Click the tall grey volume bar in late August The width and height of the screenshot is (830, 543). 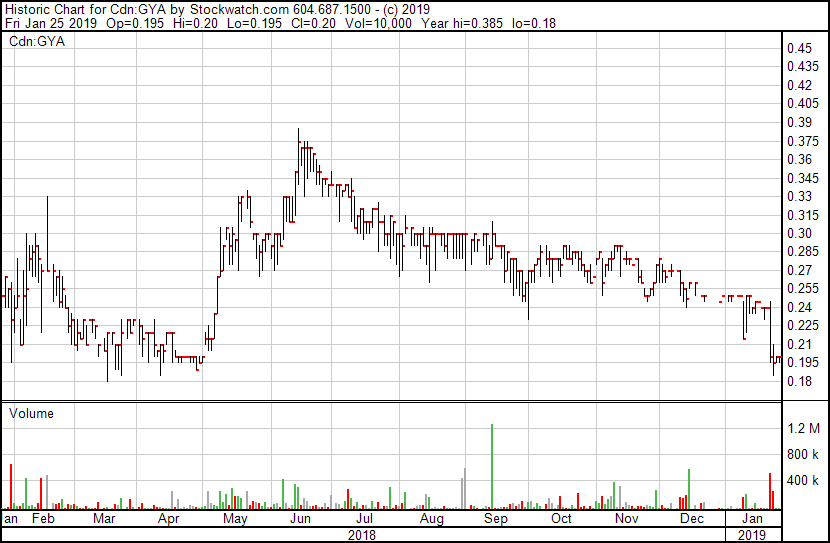pyautogui.click(x=465, y=488)
